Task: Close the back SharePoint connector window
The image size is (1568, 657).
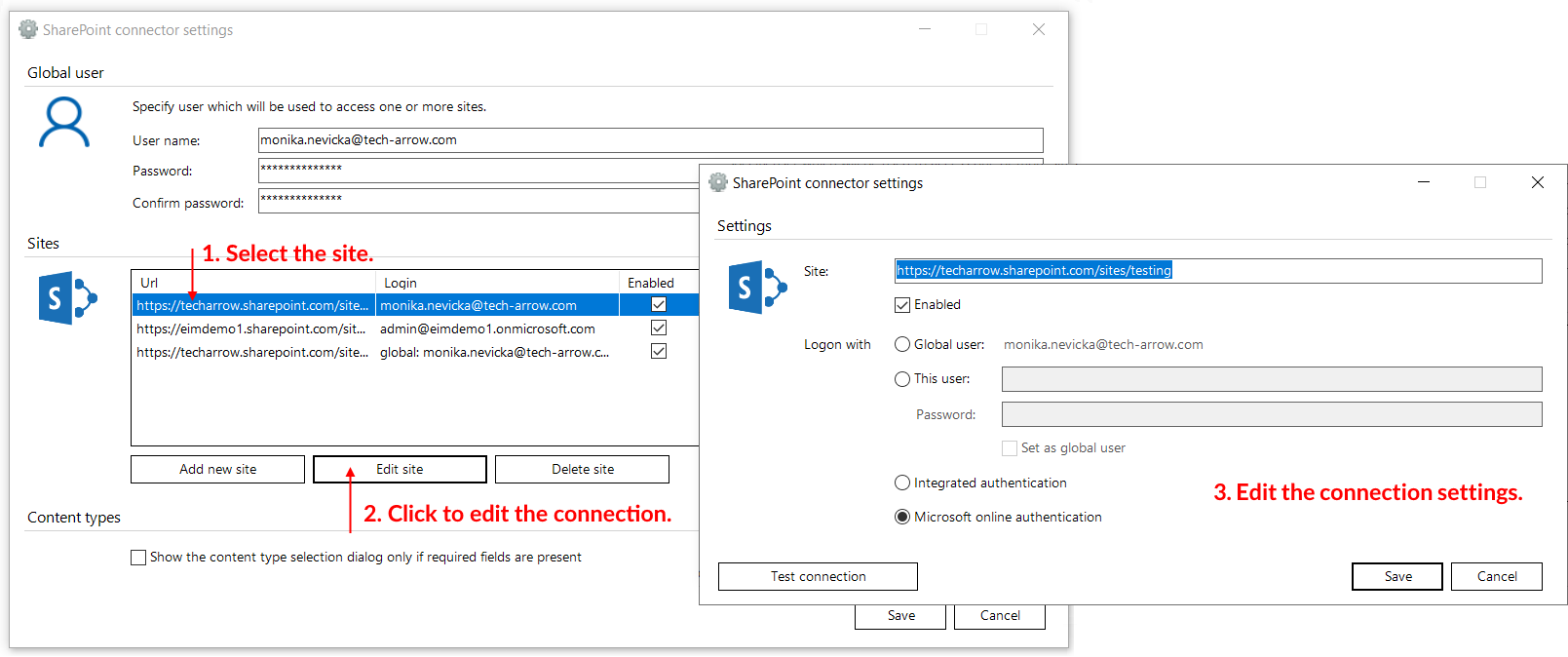Action: 1039,29
